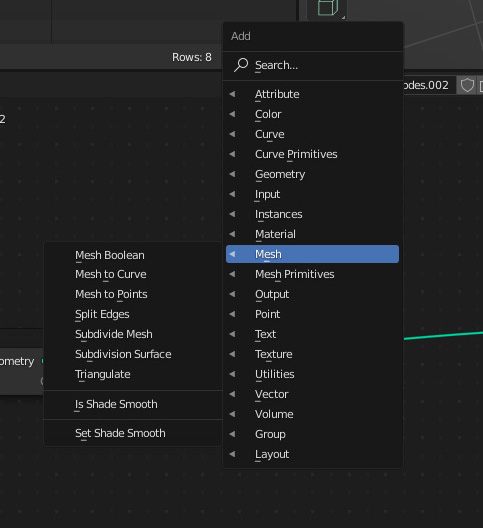Add a Set Shade Smooth node
The width and height of the screenshot is (483, 528).
(133, 433)
